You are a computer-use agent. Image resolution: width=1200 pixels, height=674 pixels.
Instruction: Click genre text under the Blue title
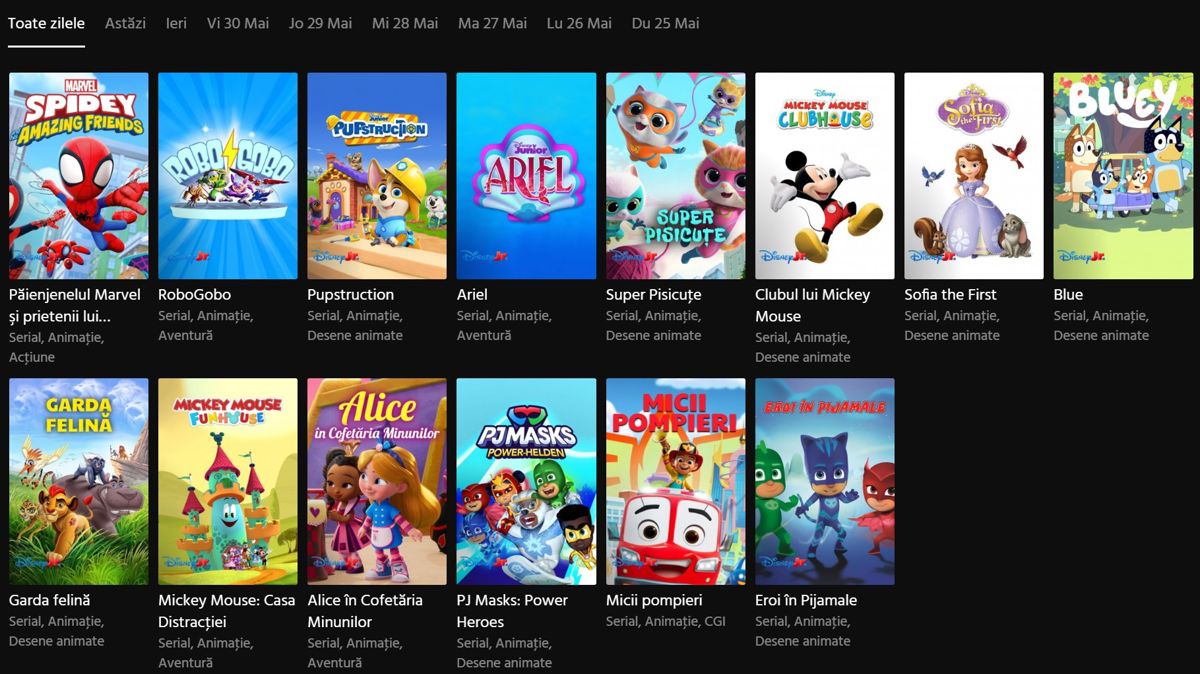1102,325
